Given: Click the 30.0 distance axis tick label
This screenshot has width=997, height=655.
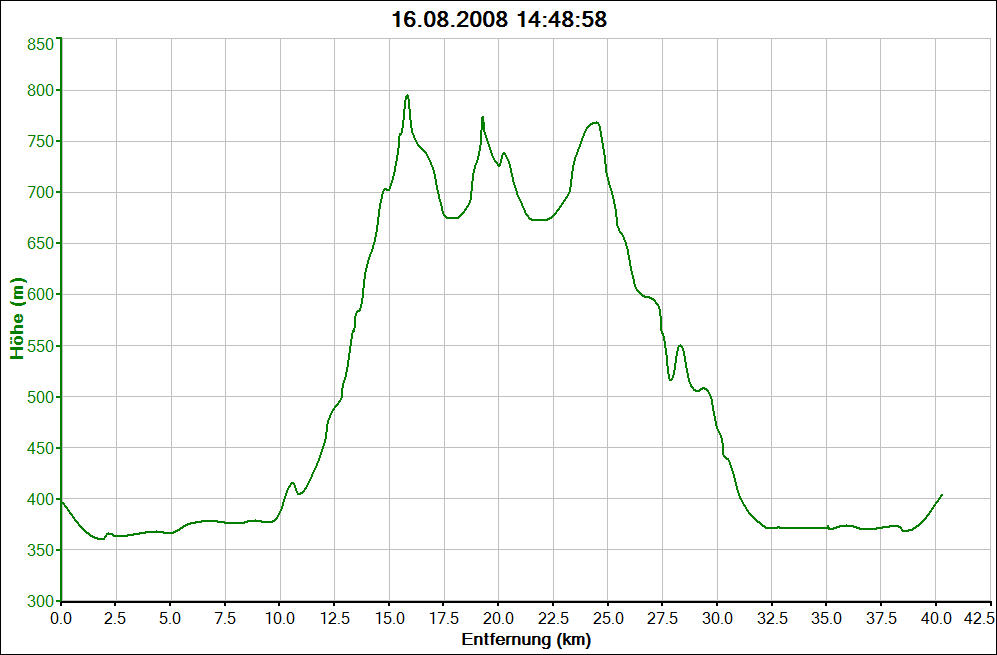Looking at the screenshot, I should point(717,618).
